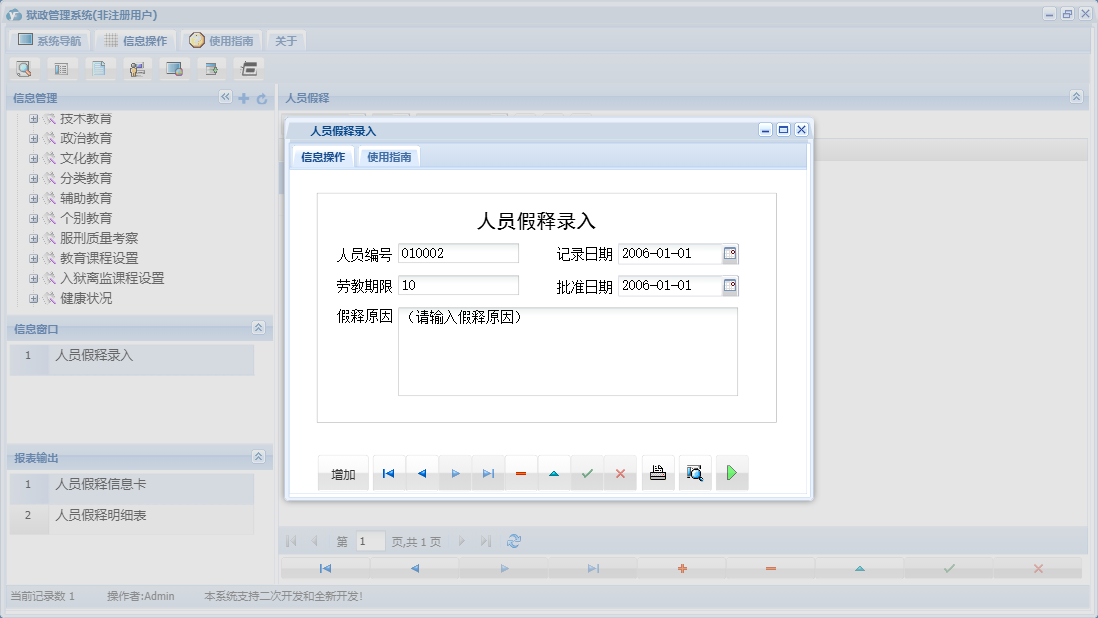
Task: Click the green checkmark save icon
Action: (587, 472)
